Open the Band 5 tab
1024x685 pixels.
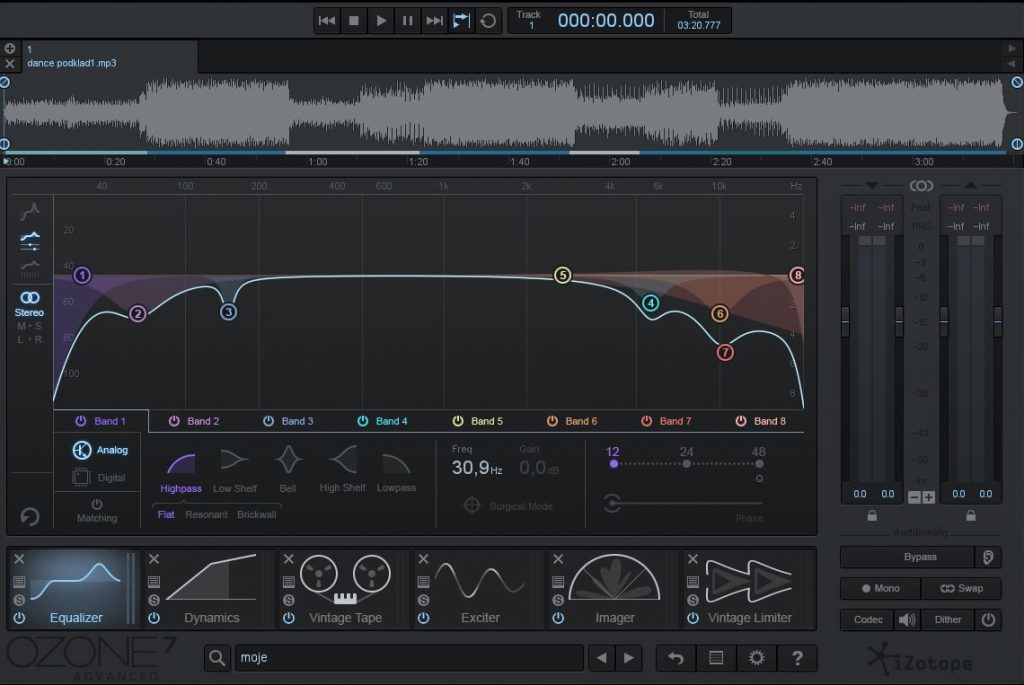coord(487,421)
